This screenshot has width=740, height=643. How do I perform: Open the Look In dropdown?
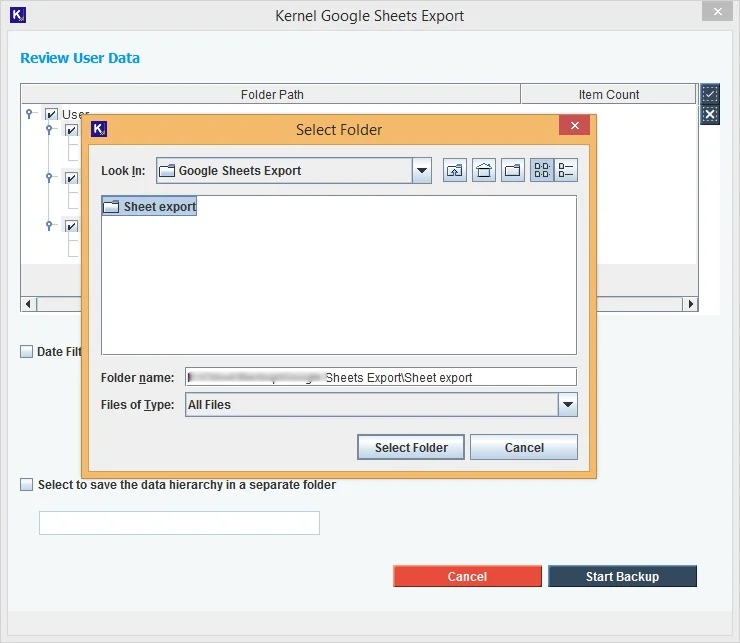tap(422, 171)
